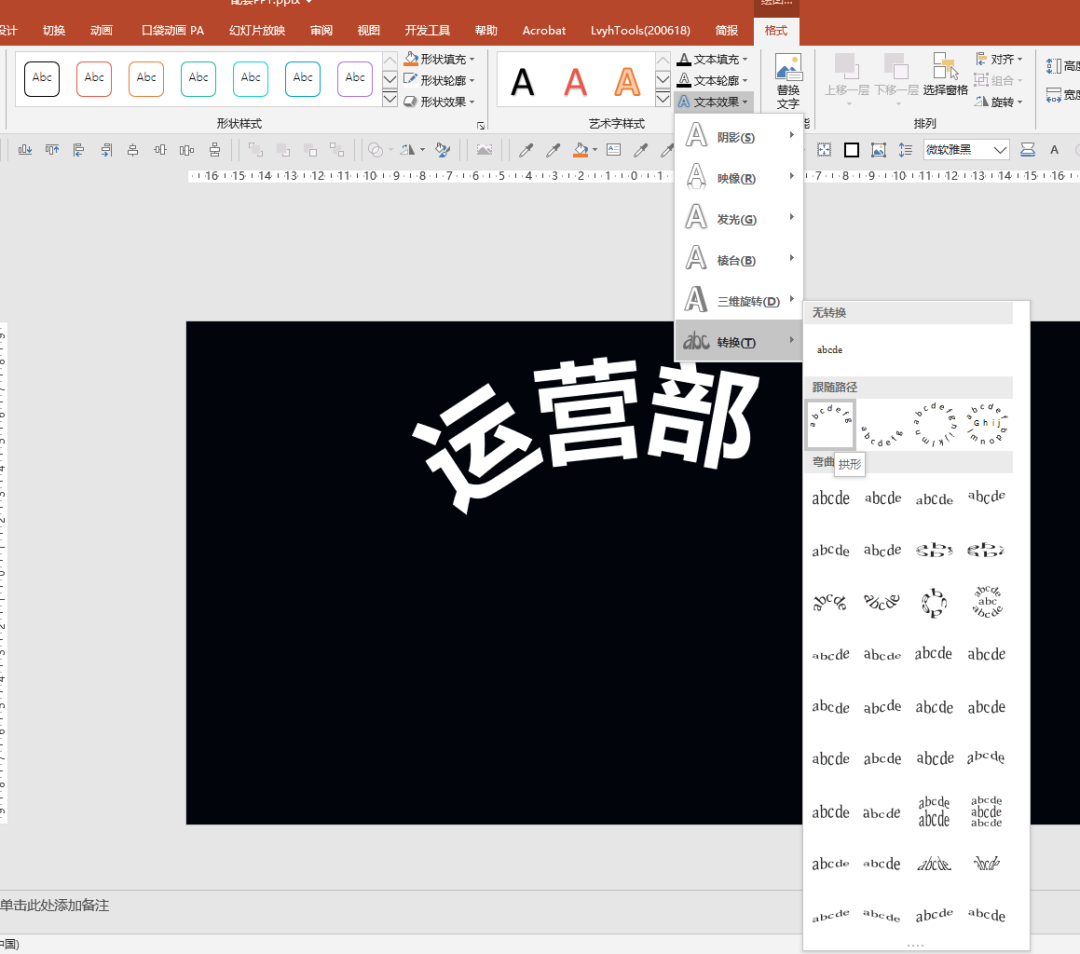This screenshot has width=1080, height=954.
Task: Expand the WordArt styles gallery
Action: click(x=663, y=100)
